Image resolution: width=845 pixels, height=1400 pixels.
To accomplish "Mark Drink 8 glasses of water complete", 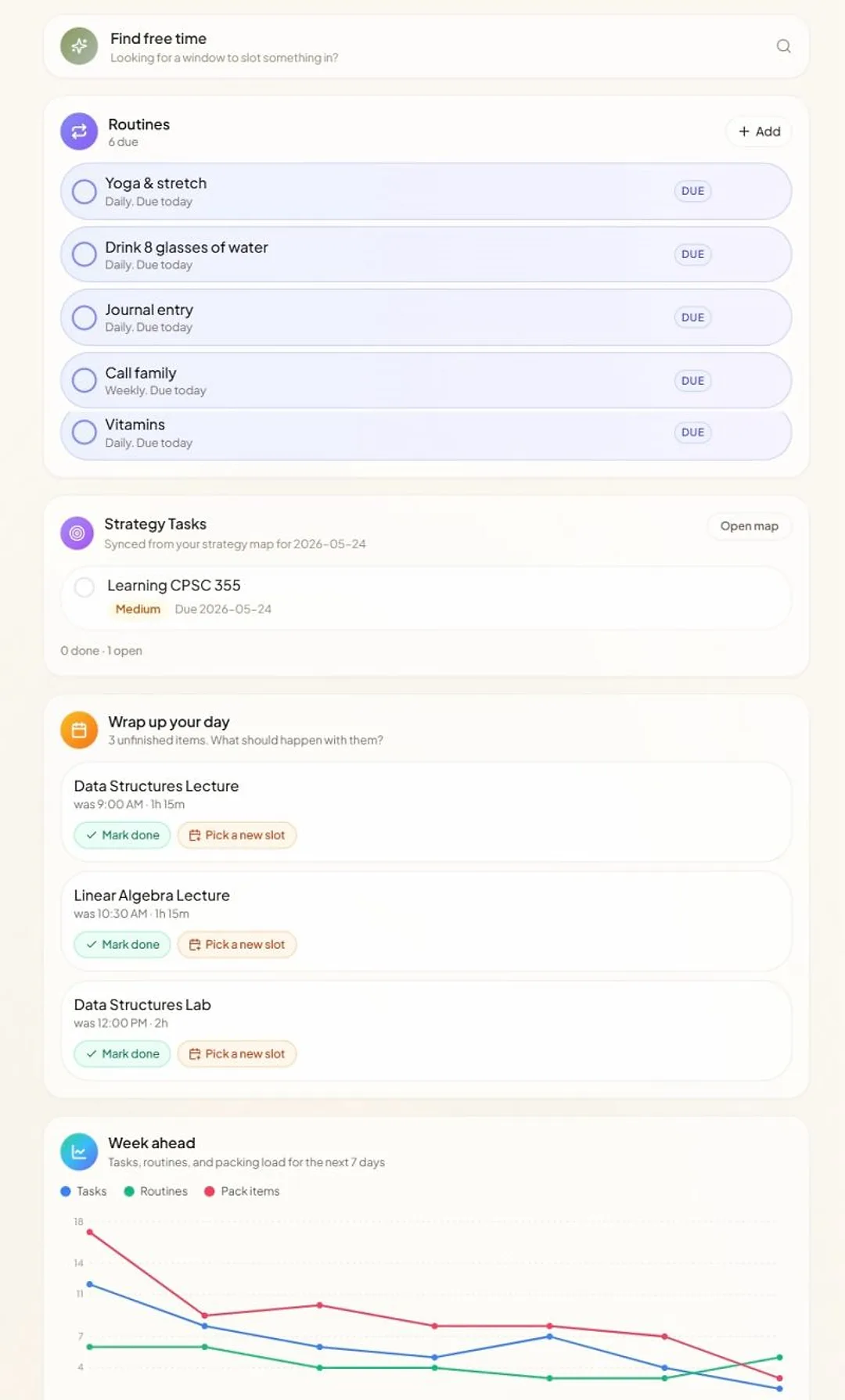I will click(84, 254).
